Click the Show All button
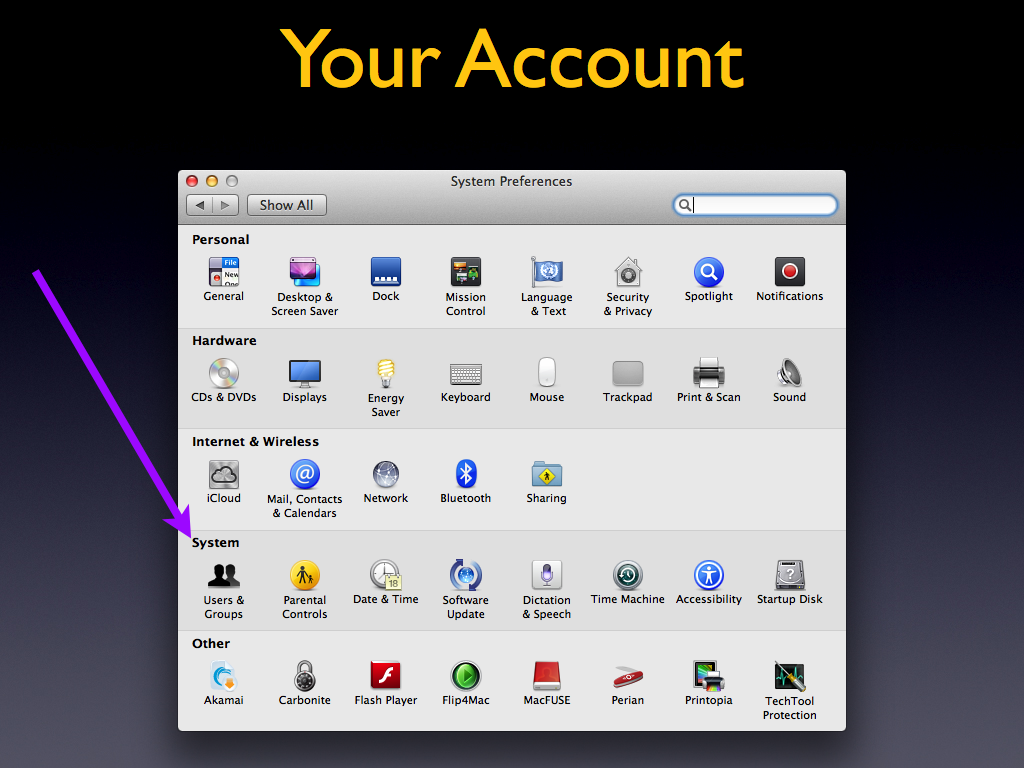Viewport: 1024px width, 768px height. 287,205
